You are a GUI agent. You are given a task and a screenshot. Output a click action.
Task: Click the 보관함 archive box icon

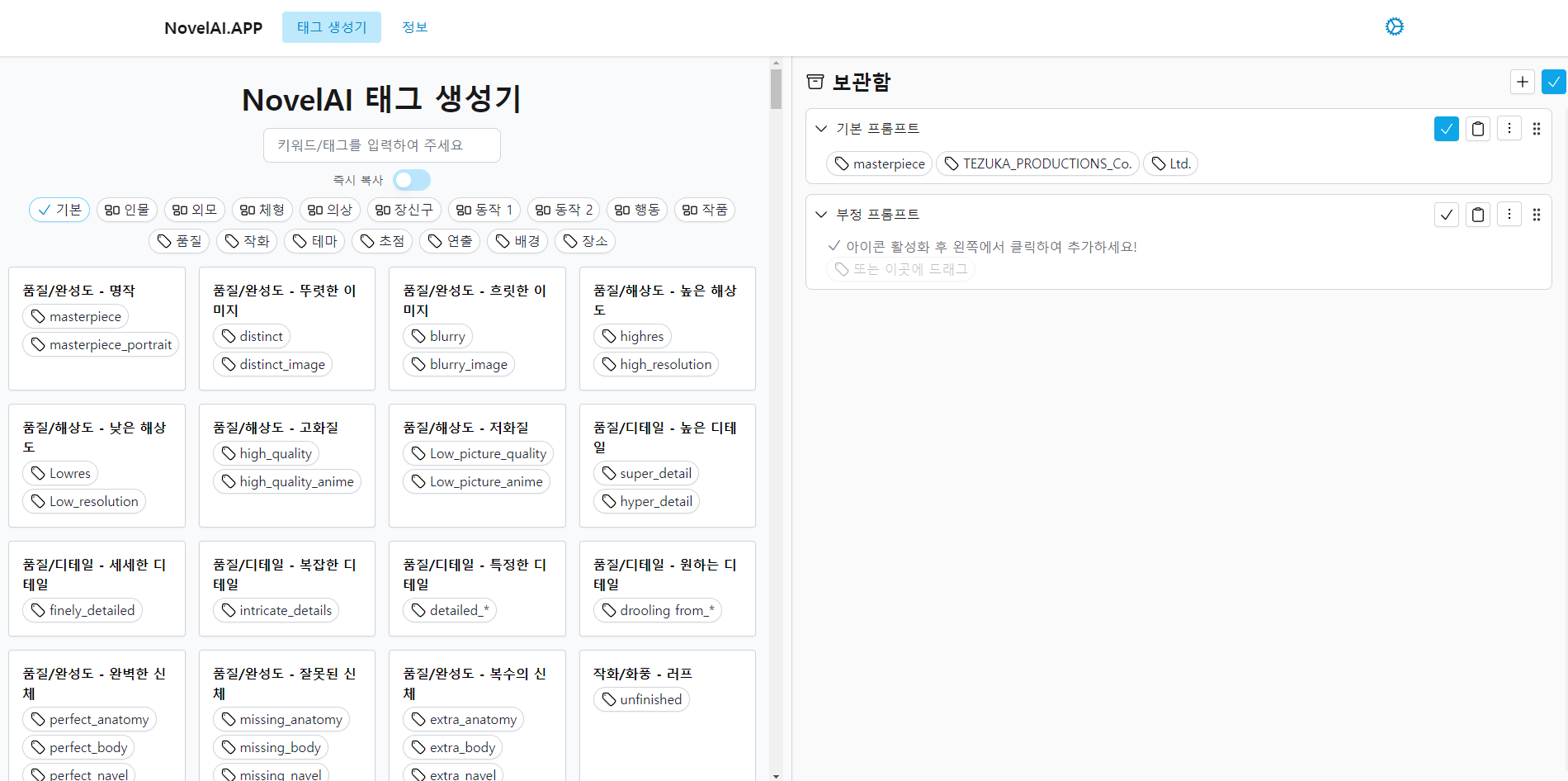pyautogui.click(x=815, y=82)
